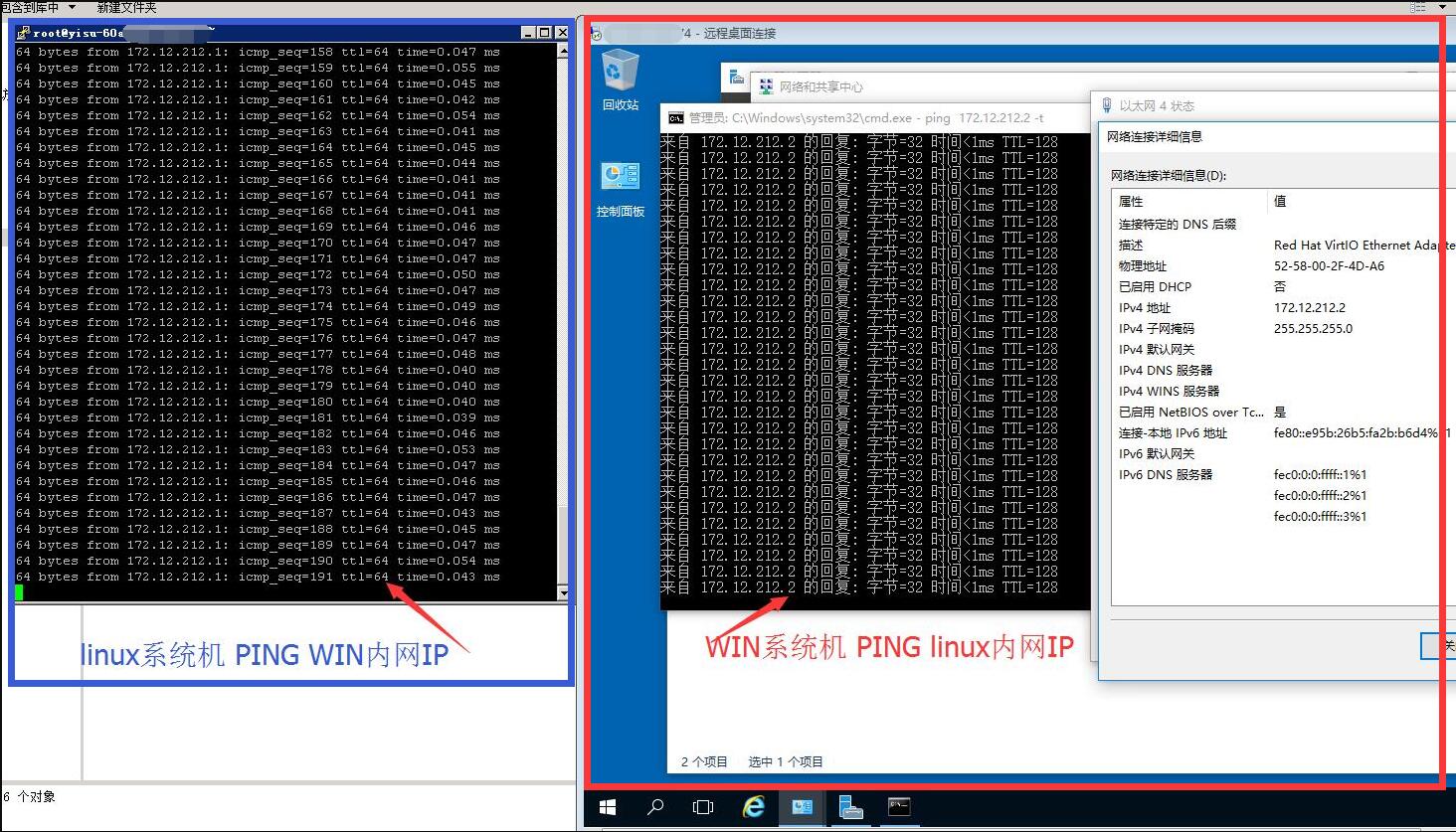Click the icmp_seq=191 line in PuTTY
Image resolution: width=1456 pixels, height=832 pixels.
(x=258, y=577)
